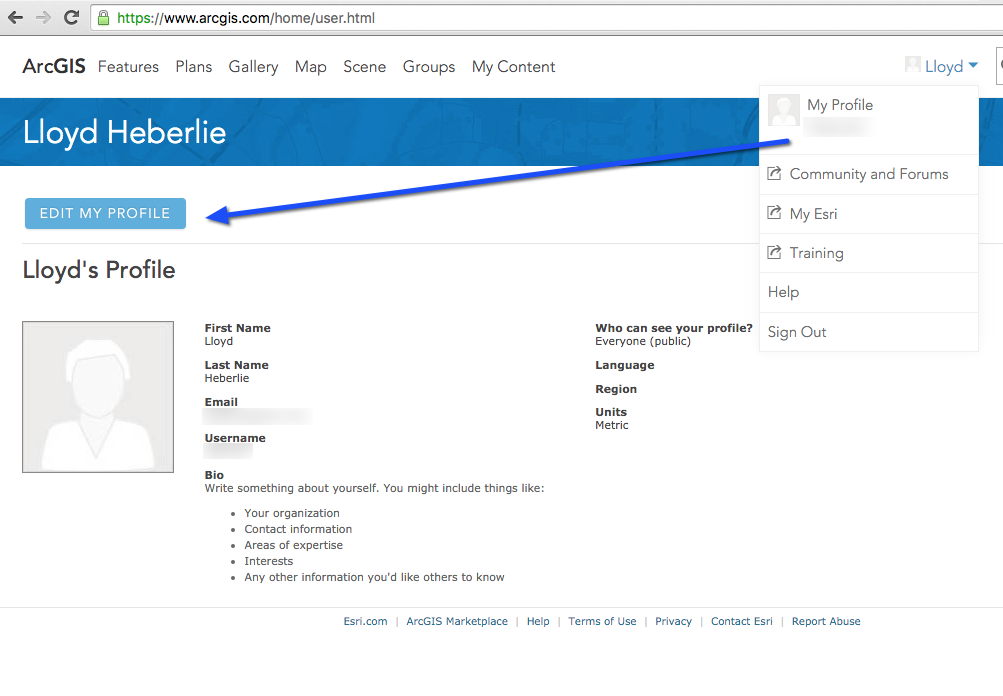Click the Units value Metric
1003x696 pixels.
[612, 425]
